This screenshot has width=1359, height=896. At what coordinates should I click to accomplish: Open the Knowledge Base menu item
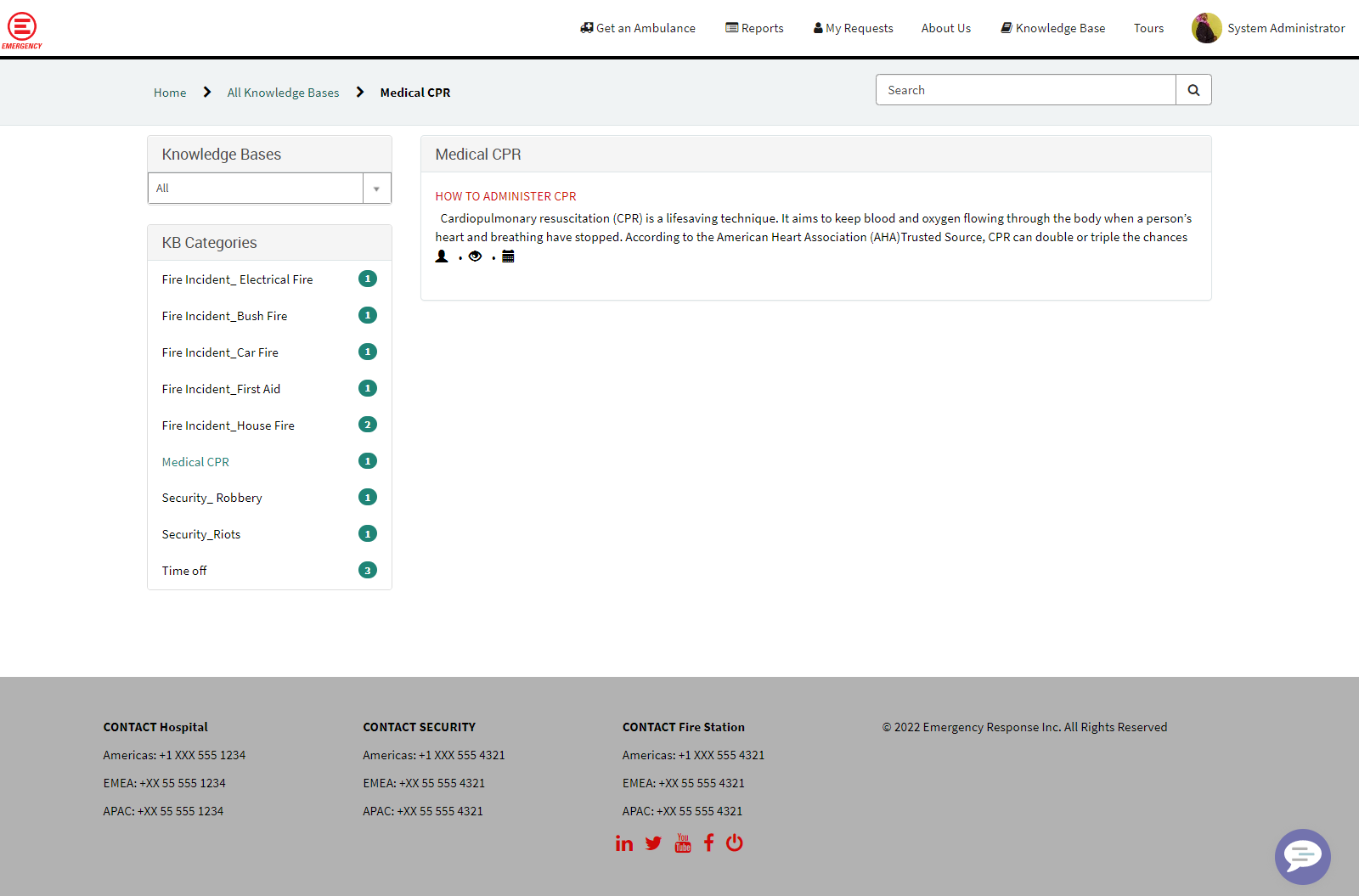1053,28
